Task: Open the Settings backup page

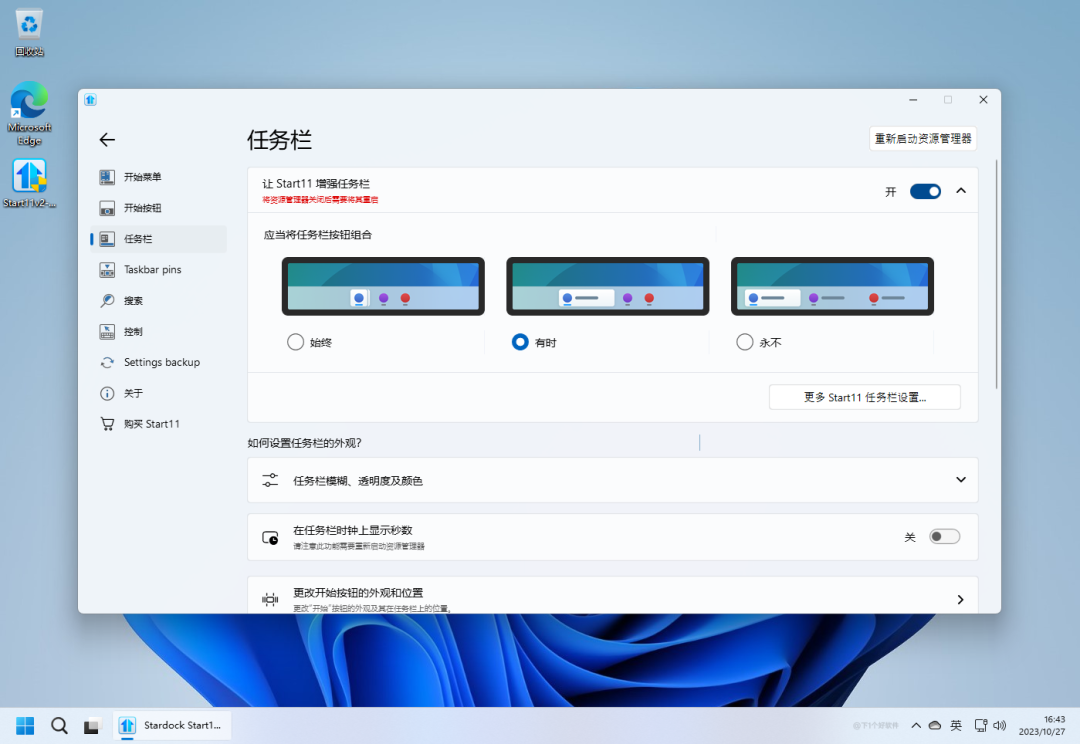Action: [158, 362]
